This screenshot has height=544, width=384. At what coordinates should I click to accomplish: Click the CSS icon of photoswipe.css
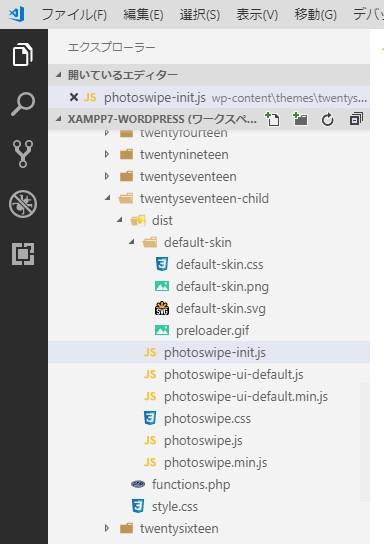click(x=150, y=418)
